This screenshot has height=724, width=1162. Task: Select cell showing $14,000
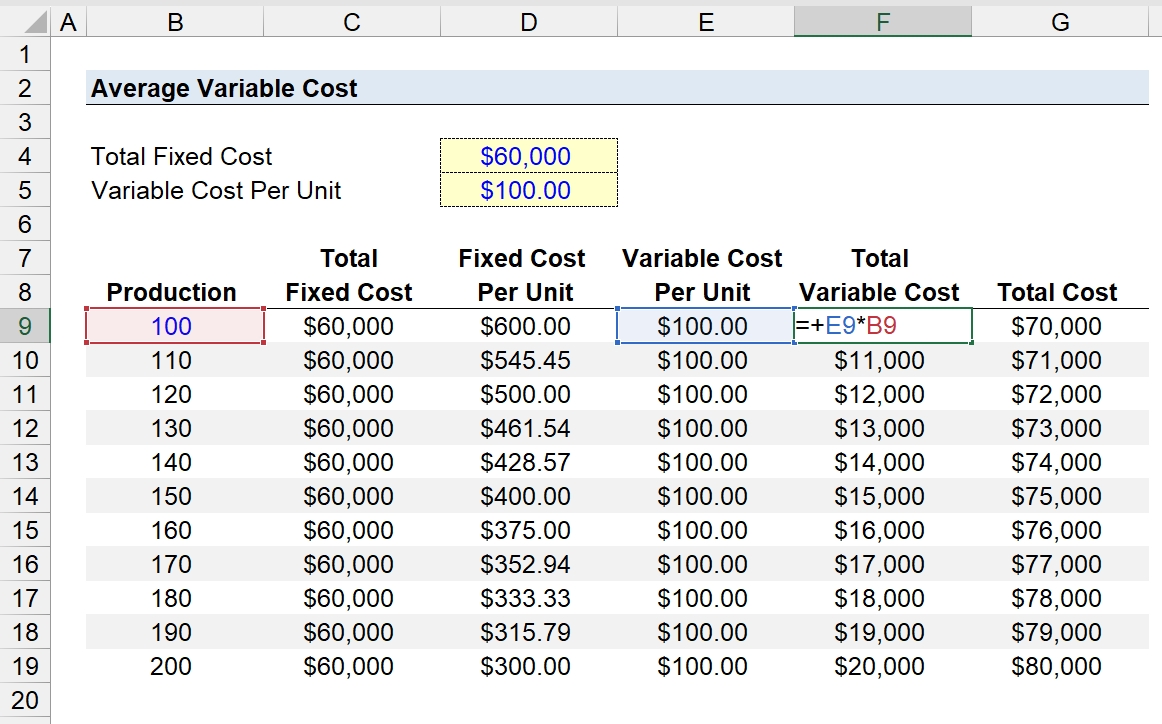[x=883, y=462]
